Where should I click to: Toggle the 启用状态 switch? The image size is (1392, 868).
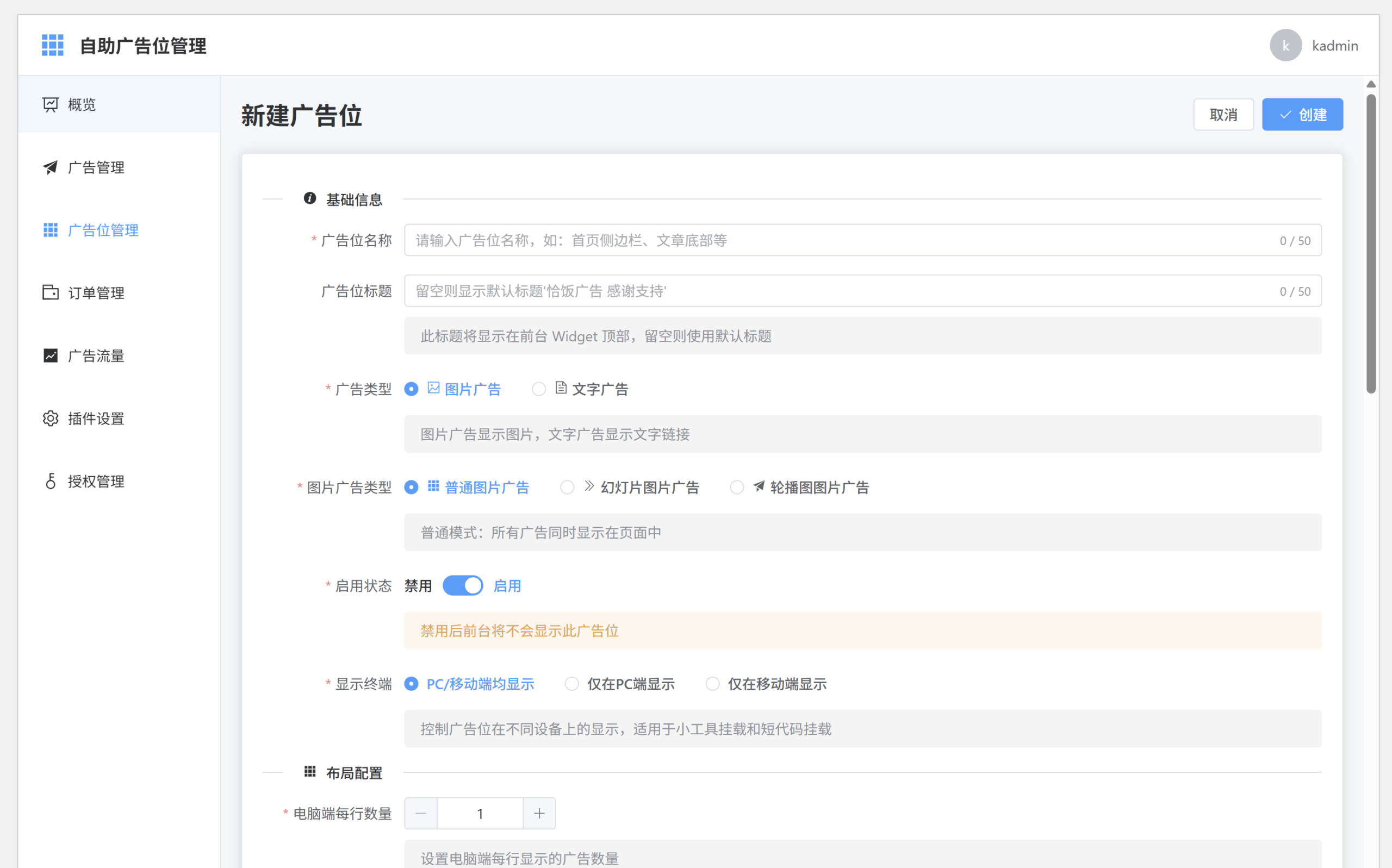pos(463,585)
